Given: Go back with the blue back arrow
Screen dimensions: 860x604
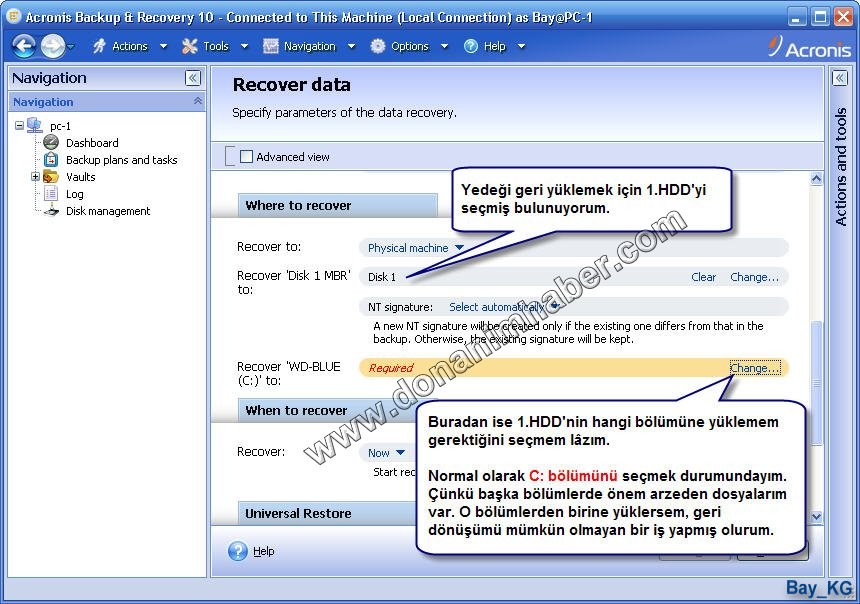Looking at the screenshot, I should (x=24, y=46).
